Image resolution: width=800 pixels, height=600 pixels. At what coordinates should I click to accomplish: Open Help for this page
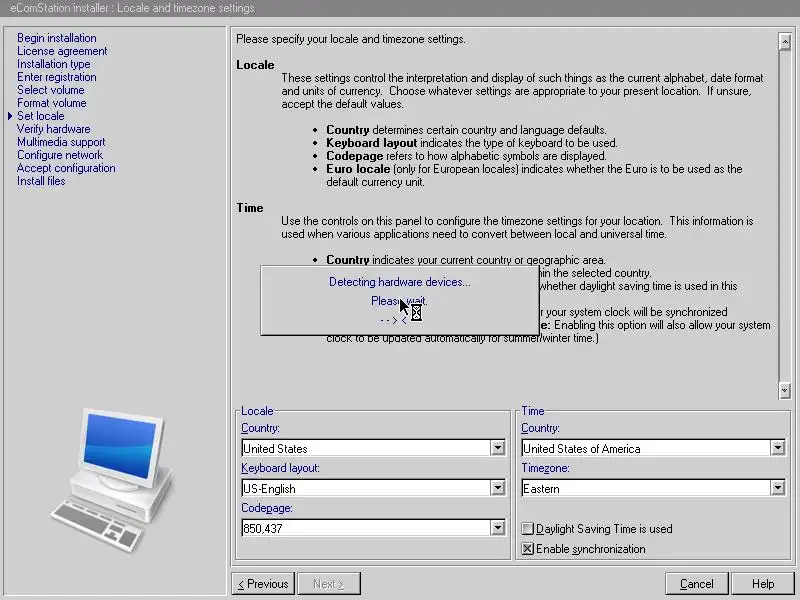tap(763, 584)
